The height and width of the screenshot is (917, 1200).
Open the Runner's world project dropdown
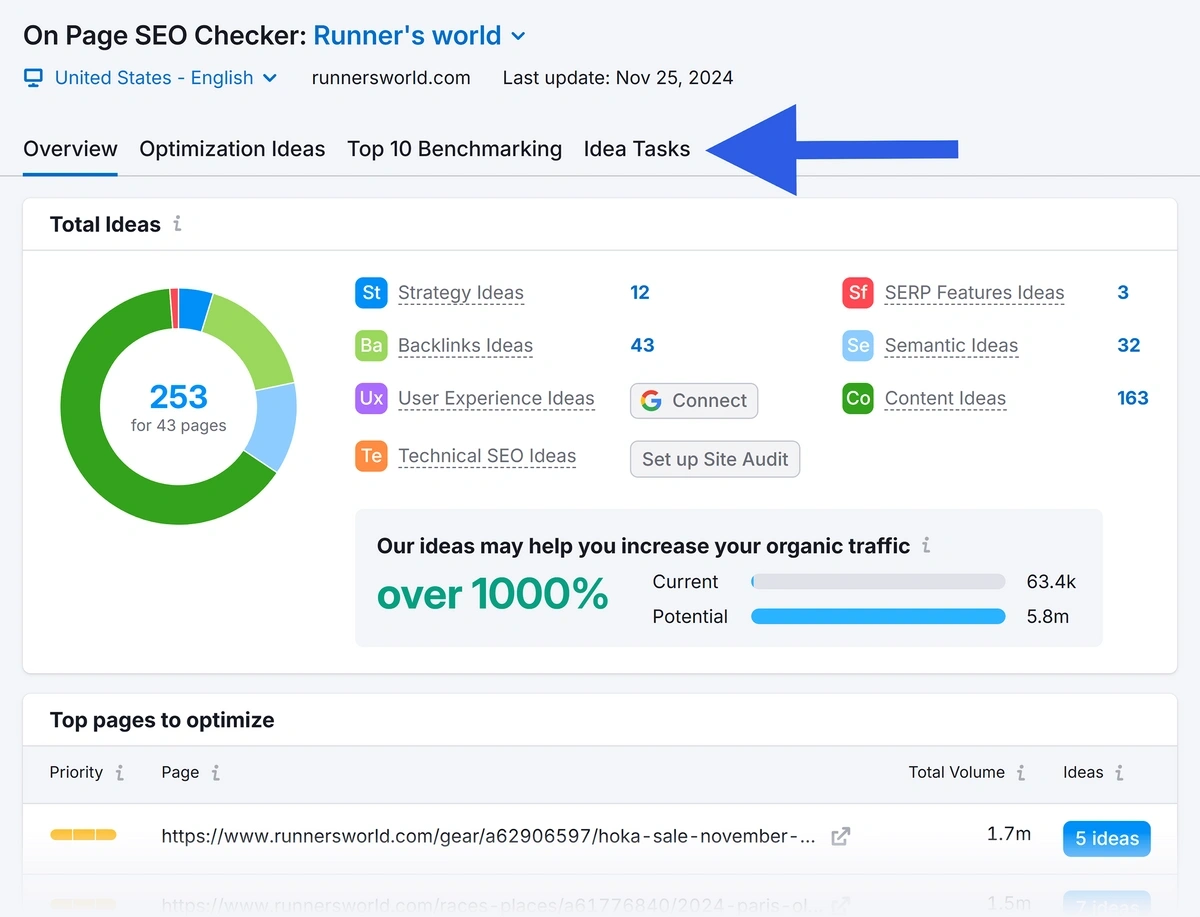click(419, 36)
